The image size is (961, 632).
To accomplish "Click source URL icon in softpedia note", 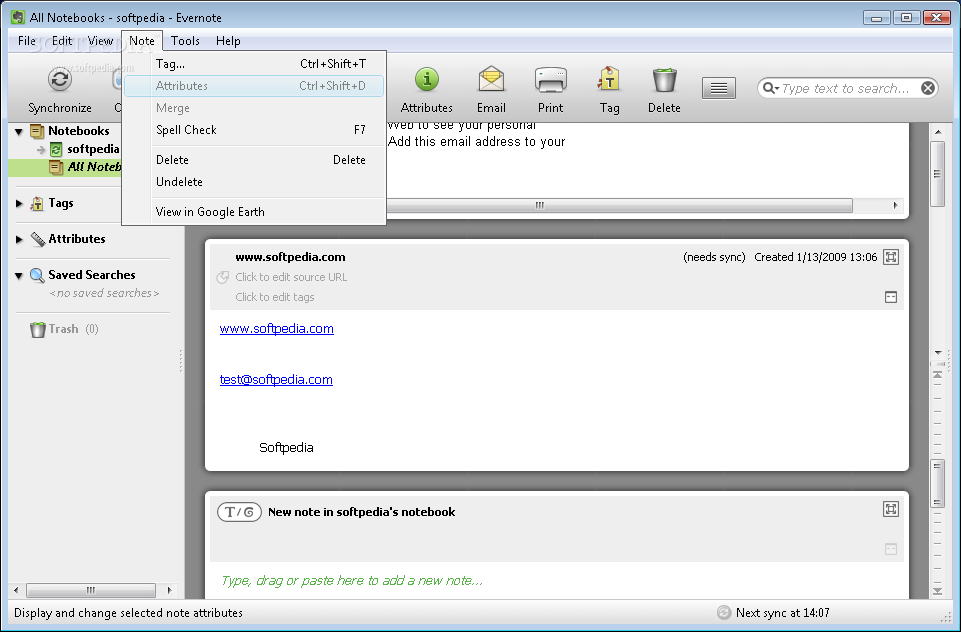I will [x=222, y=278].
